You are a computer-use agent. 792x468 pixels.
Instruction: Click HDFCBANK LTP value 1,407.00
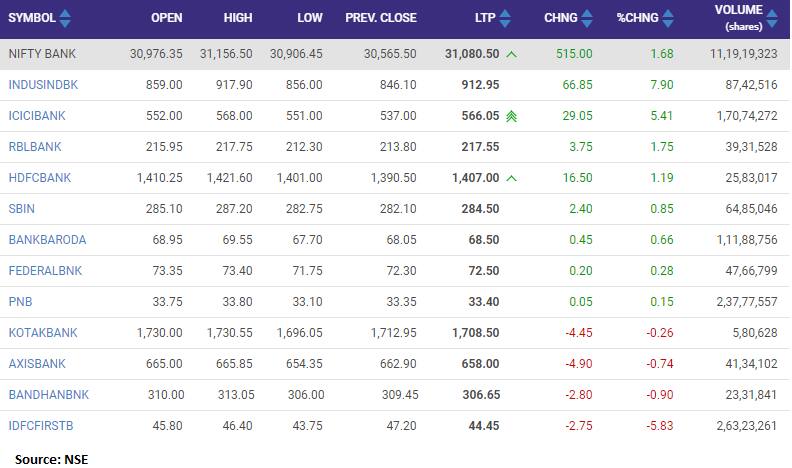pos(476,178)
